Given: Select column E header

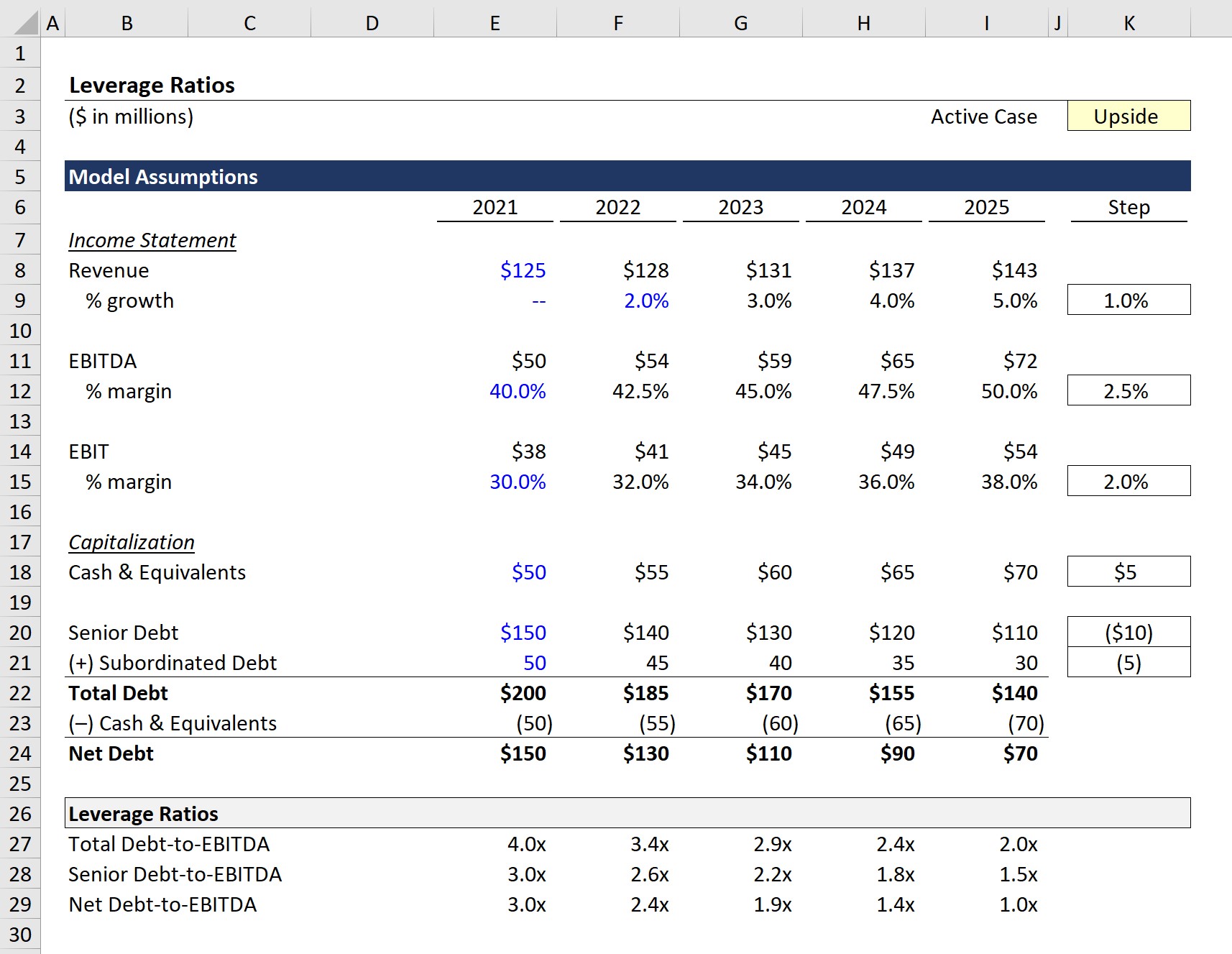Looking at the screenshot, I should tap(495, 23).
